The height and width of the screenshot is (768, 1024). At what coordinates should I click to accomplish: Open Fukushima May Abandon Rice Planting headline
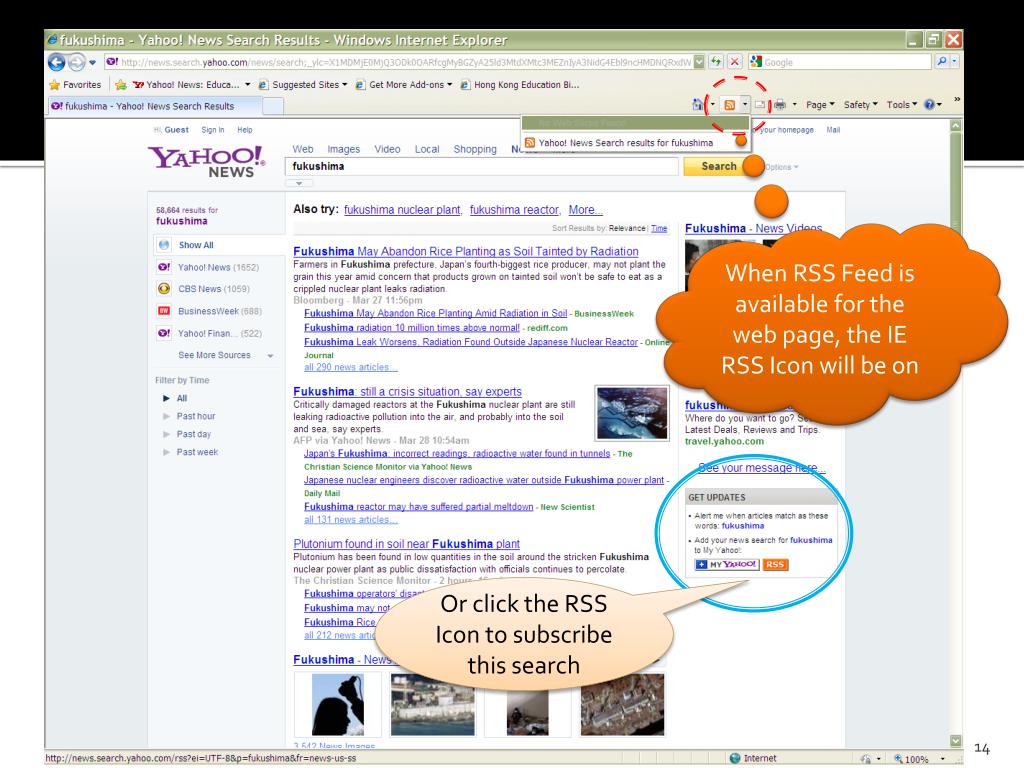(466, 251)
